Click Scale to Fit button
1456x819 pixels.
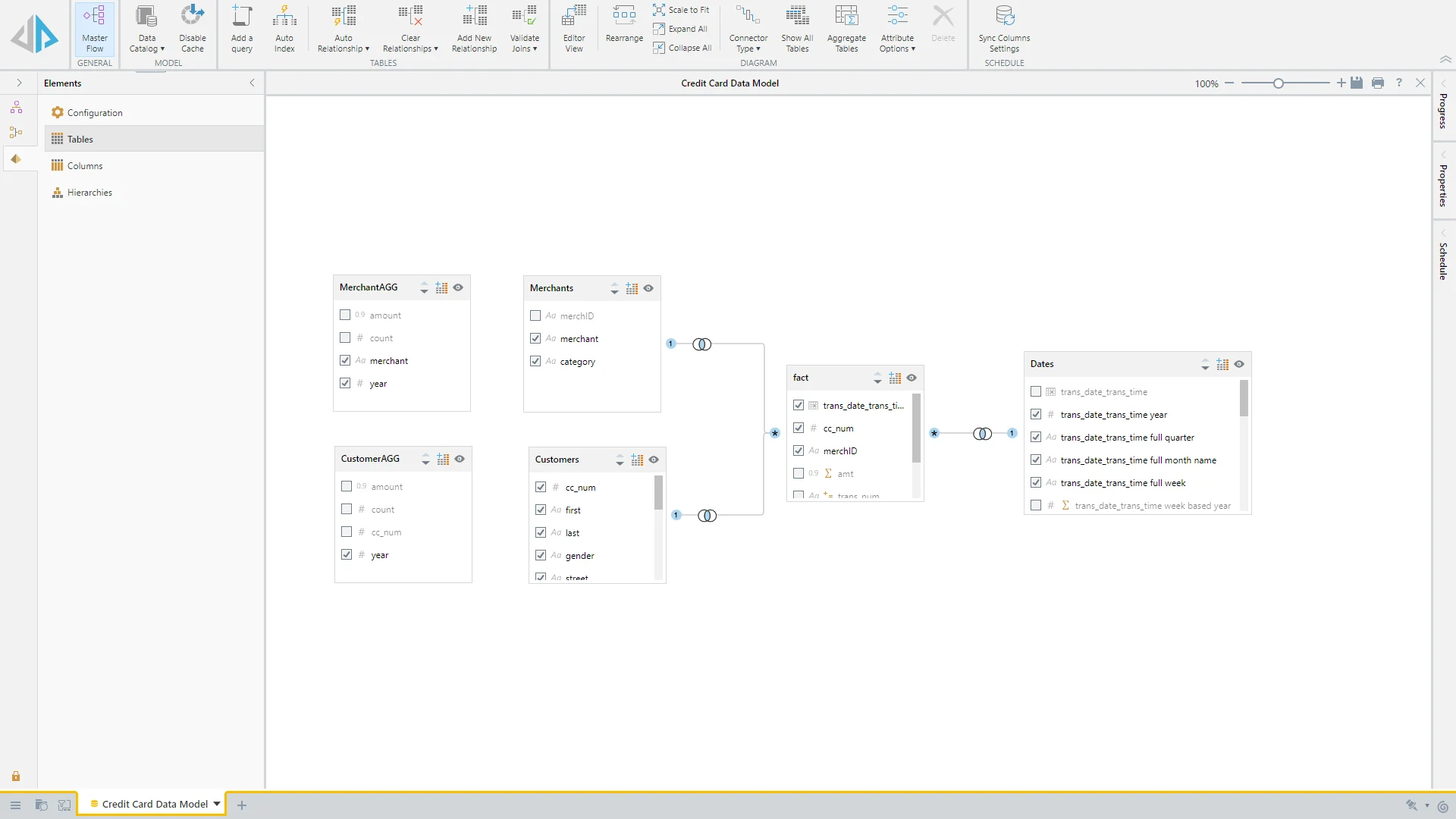681,10
